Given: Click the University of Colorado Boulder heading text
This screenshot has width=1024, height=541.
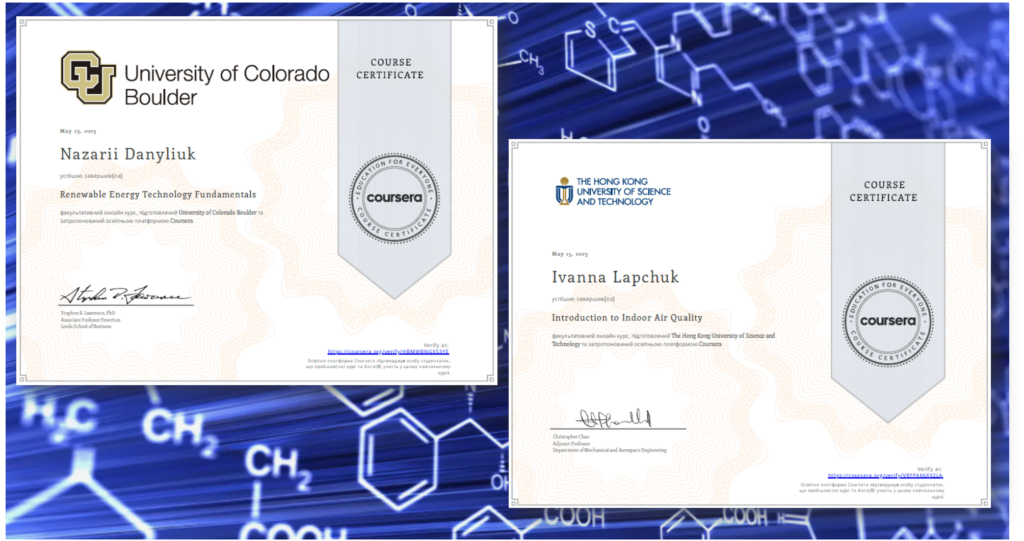Looking at the screenshot, I should coord(226,85).
